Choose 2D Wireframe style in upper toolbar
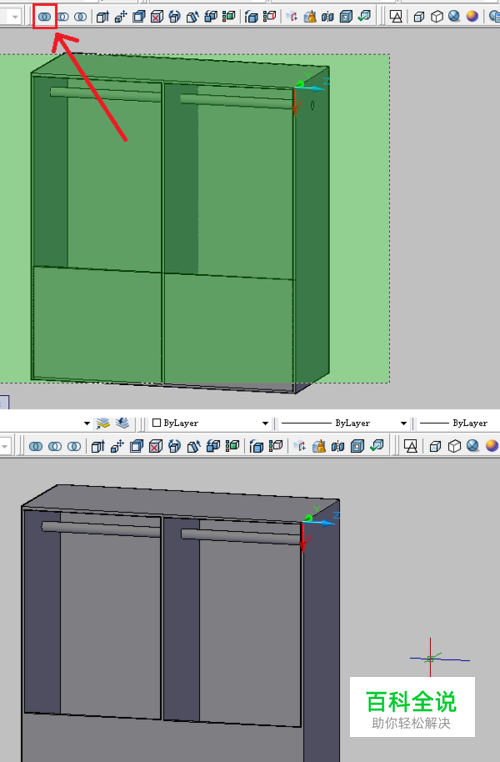The image size is (500, 762). pyautogui.click(x=397, y=17)
